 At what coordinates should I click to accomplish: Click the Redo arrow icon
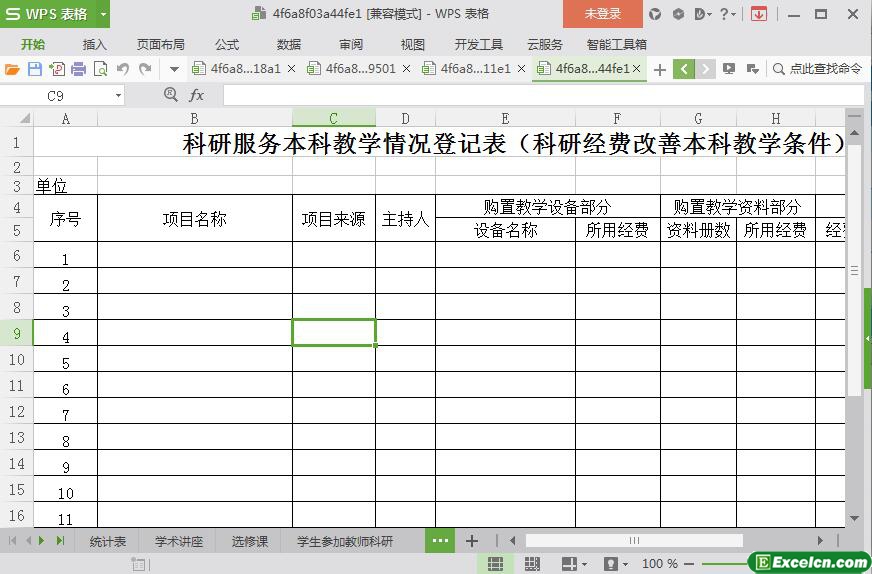click(x=145, y=69)
